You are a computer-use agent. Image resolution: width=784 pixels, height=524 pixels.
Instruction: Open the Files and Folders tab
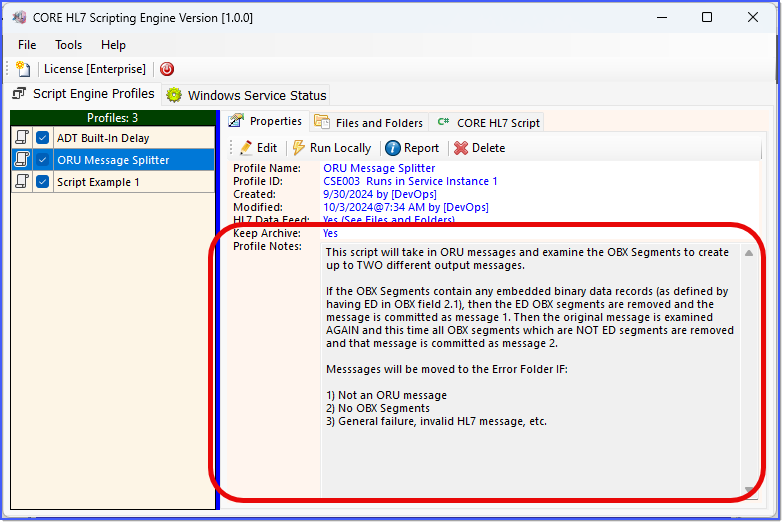(x=369, y=122)
